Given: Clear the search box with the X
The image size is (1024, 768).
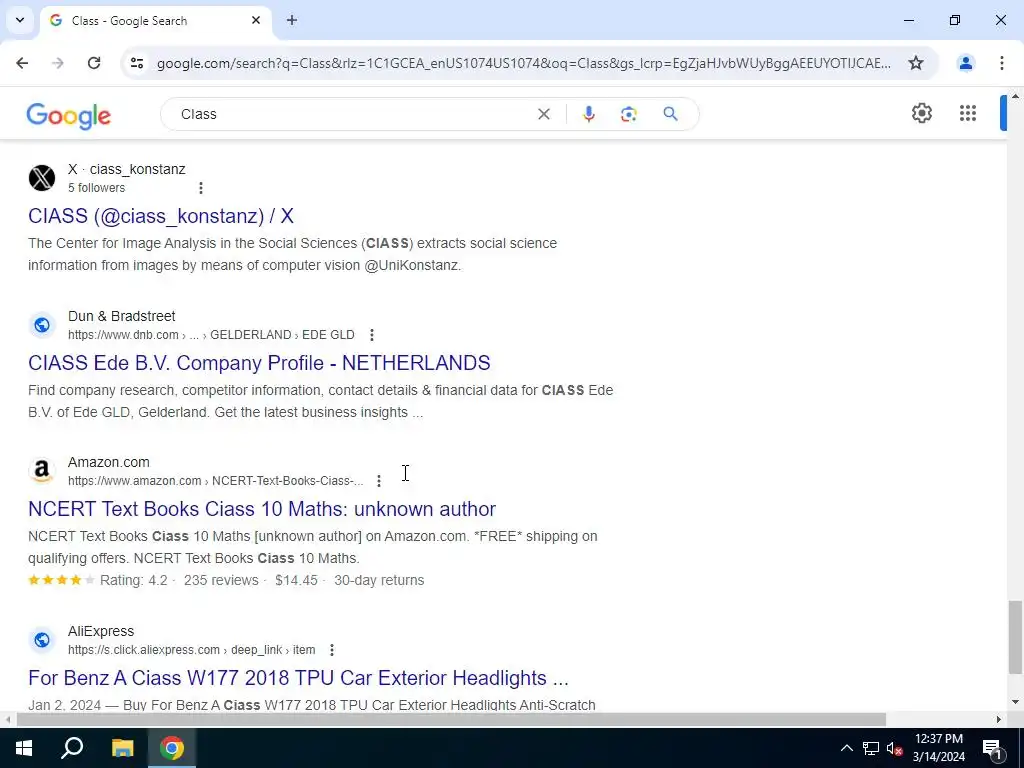Looking at the screenshot, I should pyautogui.click(x=543, y=114).
